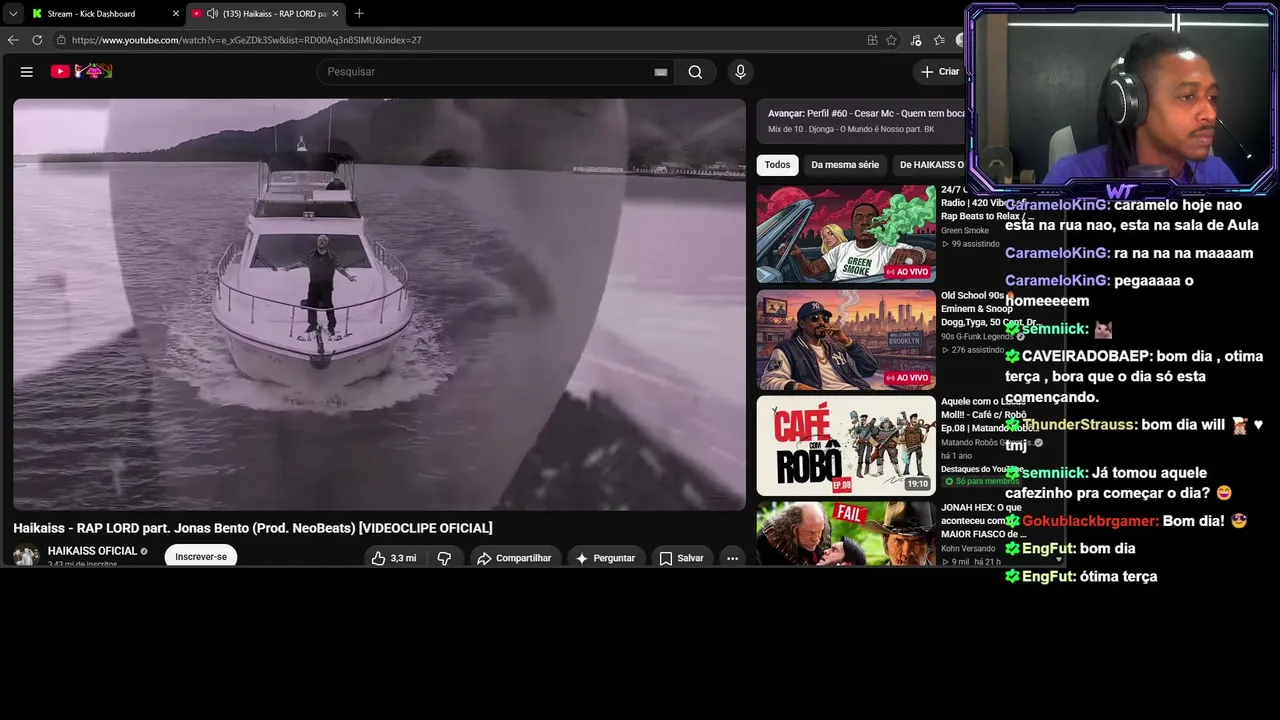Click the install app icon in address bar
Image resolution: width=1280 pixels, height=720 pixels.
[x=872, y=40]
